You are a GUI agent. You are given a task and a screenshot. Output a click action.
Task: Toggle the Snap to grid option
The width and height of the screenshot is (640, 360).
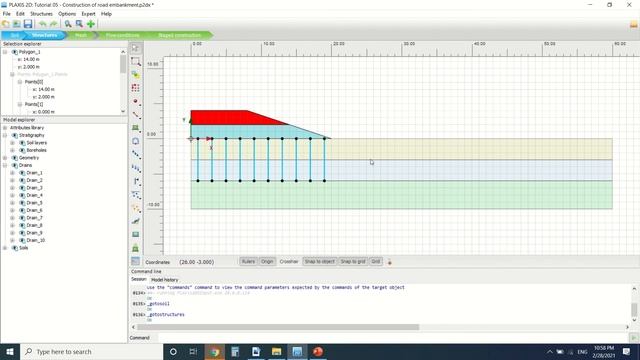353,262
